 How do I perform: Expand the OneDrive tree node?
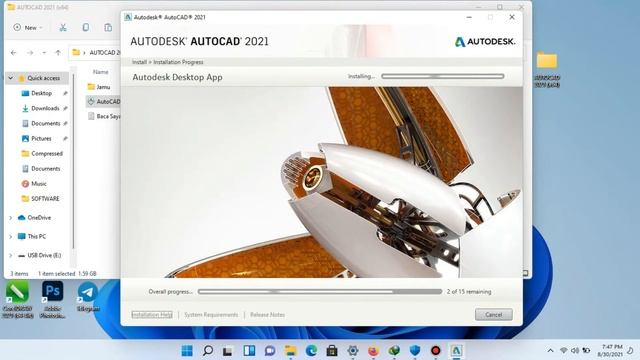[x=11, y=218]
